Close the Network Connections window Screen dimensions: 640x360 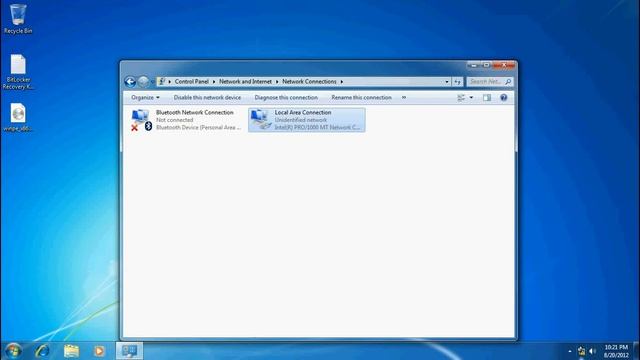point(504,65)
